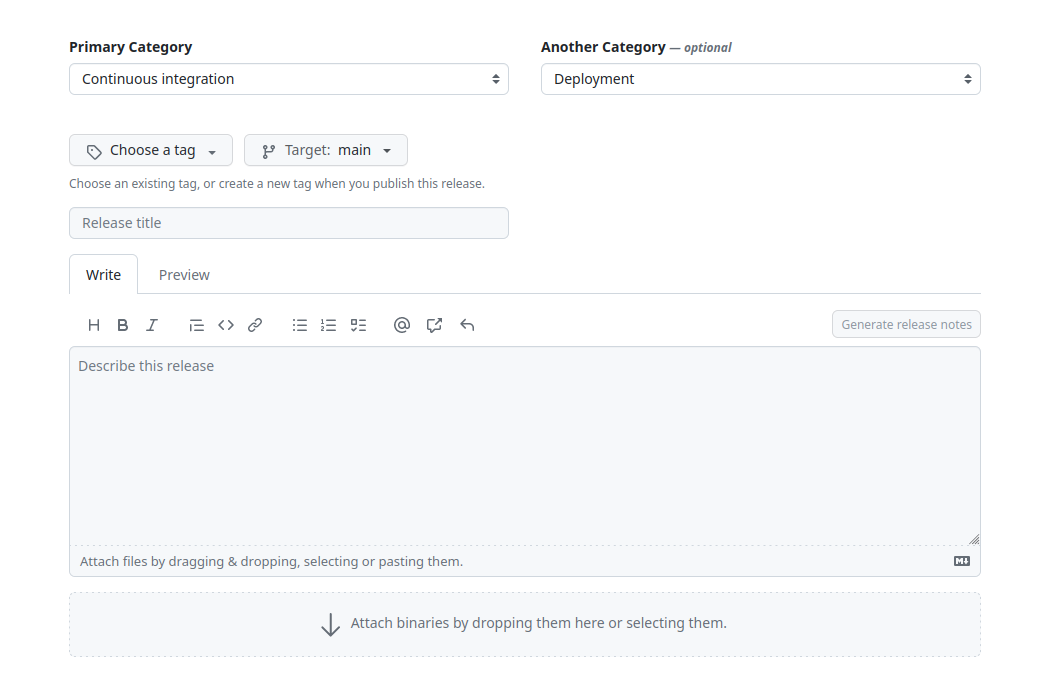Insert a task list
The image size is (1061, 683).
click(x=358, y=325)
